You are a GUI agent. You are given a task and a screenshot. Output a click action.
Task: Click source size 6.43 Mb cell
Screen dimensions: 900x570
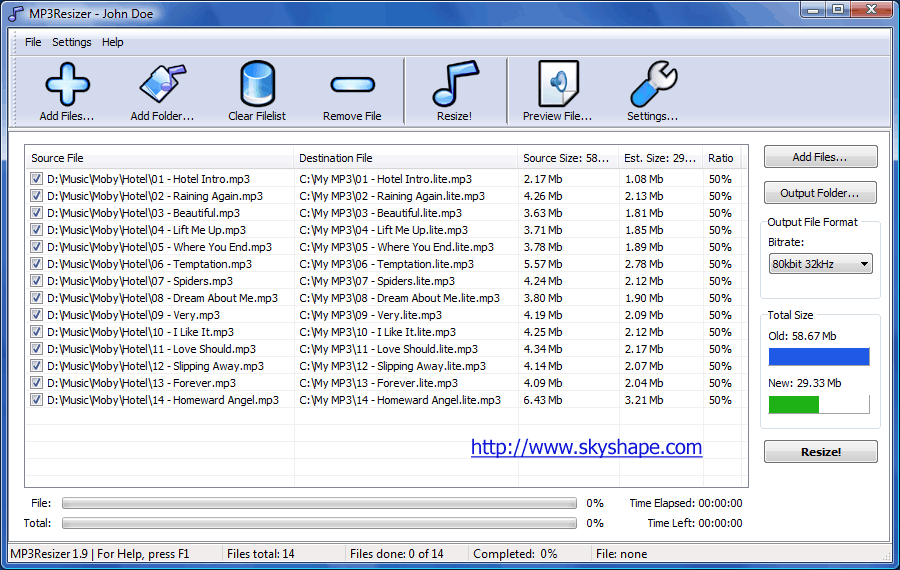[542, 400]
